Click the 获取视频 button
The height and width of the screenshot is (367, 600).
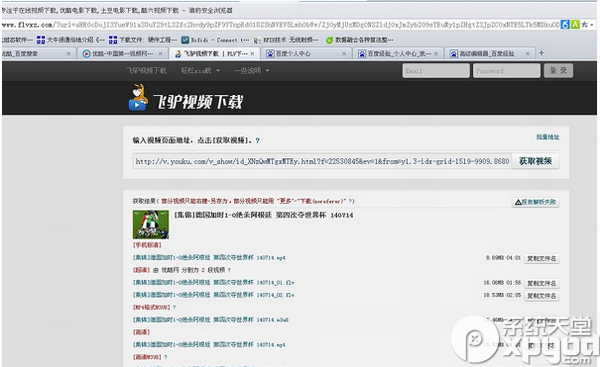535,161
